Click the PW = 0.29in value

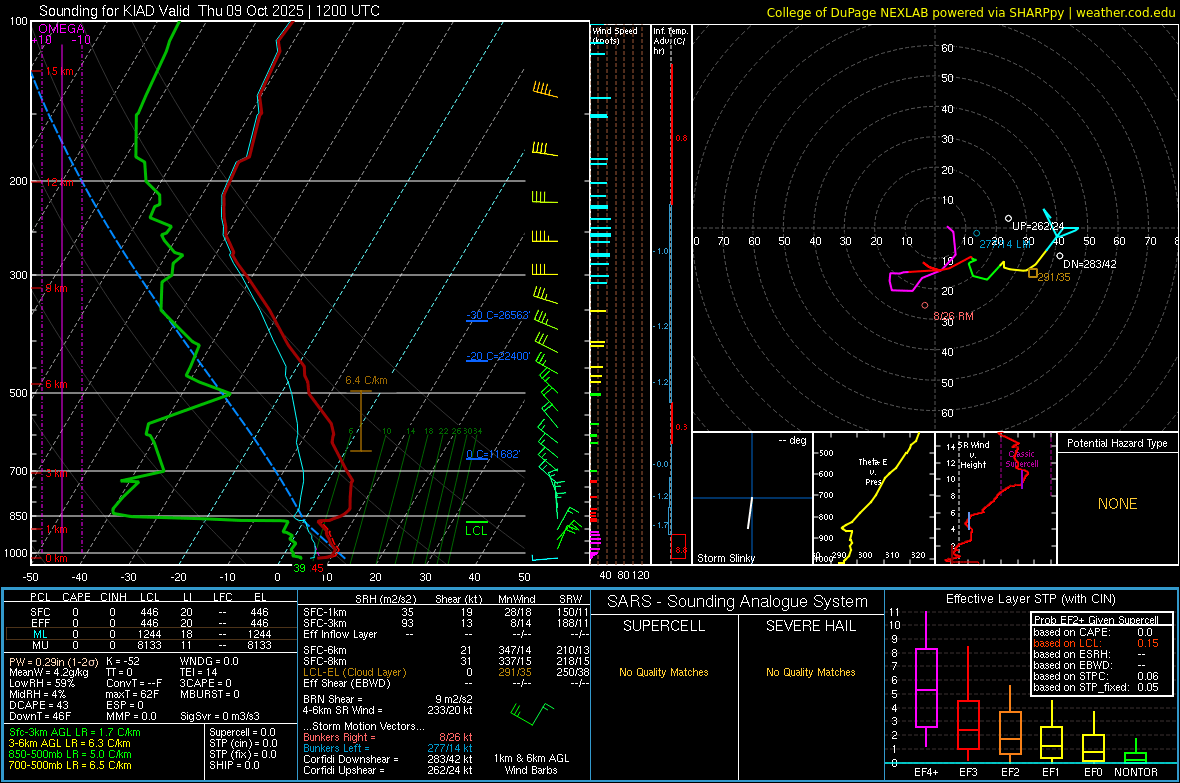tap(51, 661)
